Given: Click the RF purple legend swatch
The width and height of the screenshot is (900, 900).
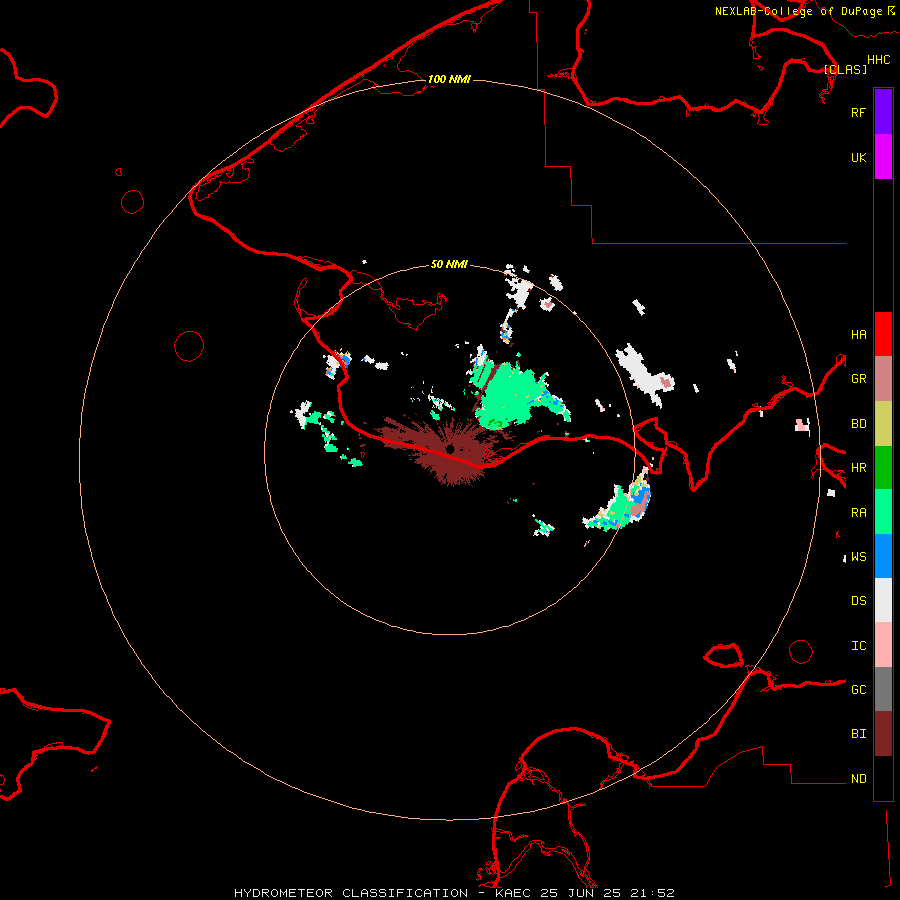Looking at the screenshot, I should [x=883, y=112].
